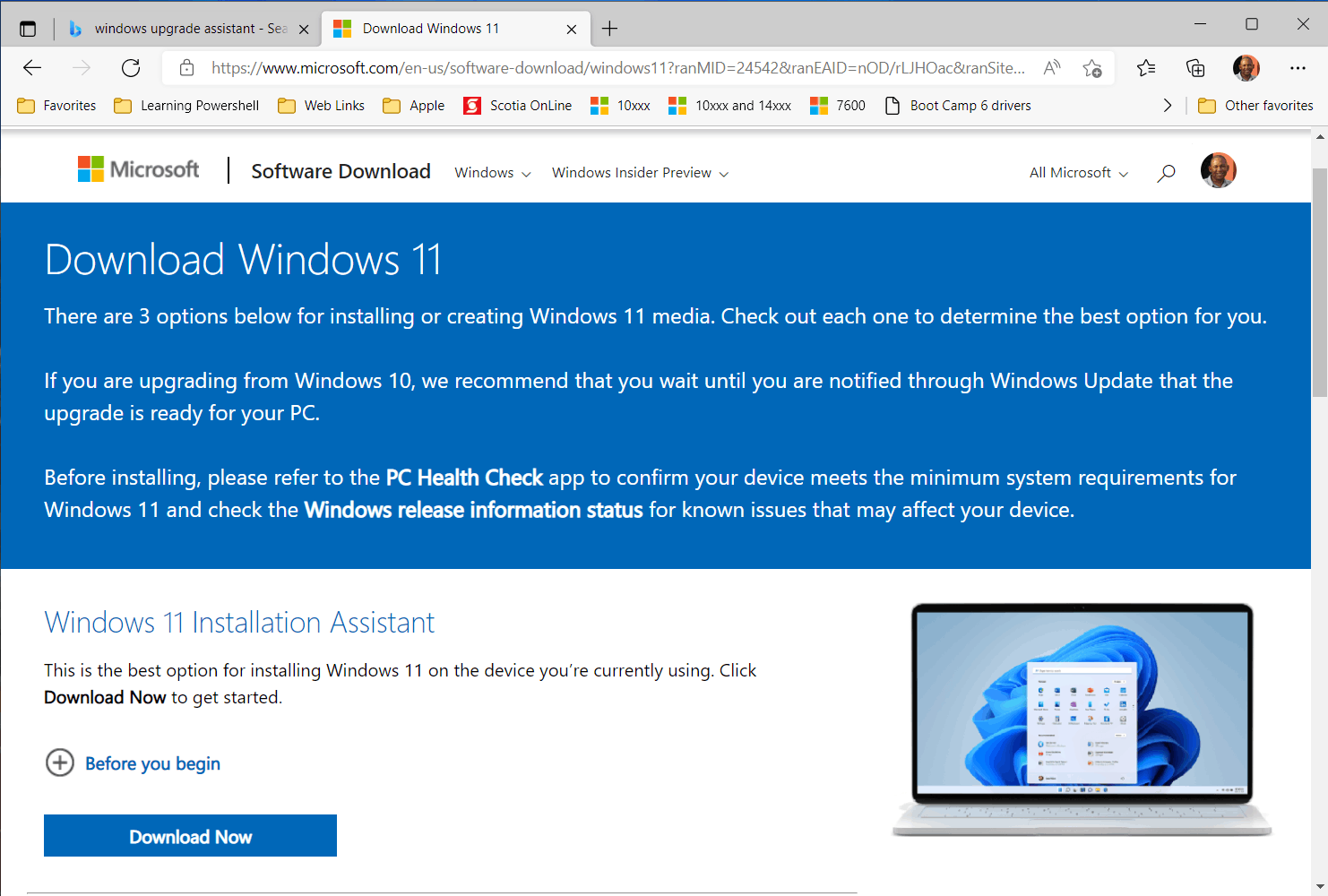
Task: Open the Favorites bookmarks folder
Action: [x=56, y=106]
